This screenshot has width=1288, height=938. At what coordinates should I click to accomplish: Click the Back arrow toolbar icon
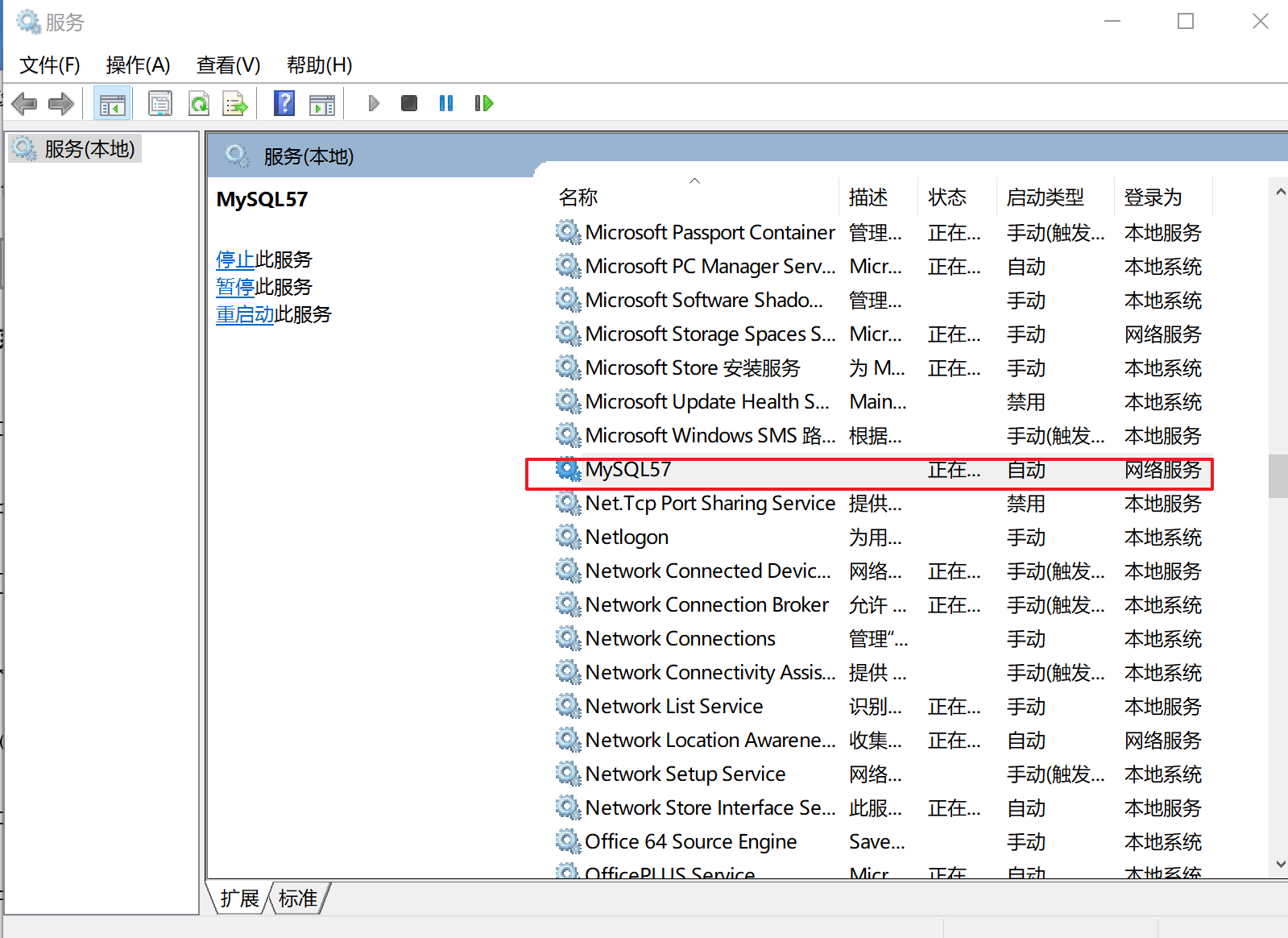click(x=25, y=103)
